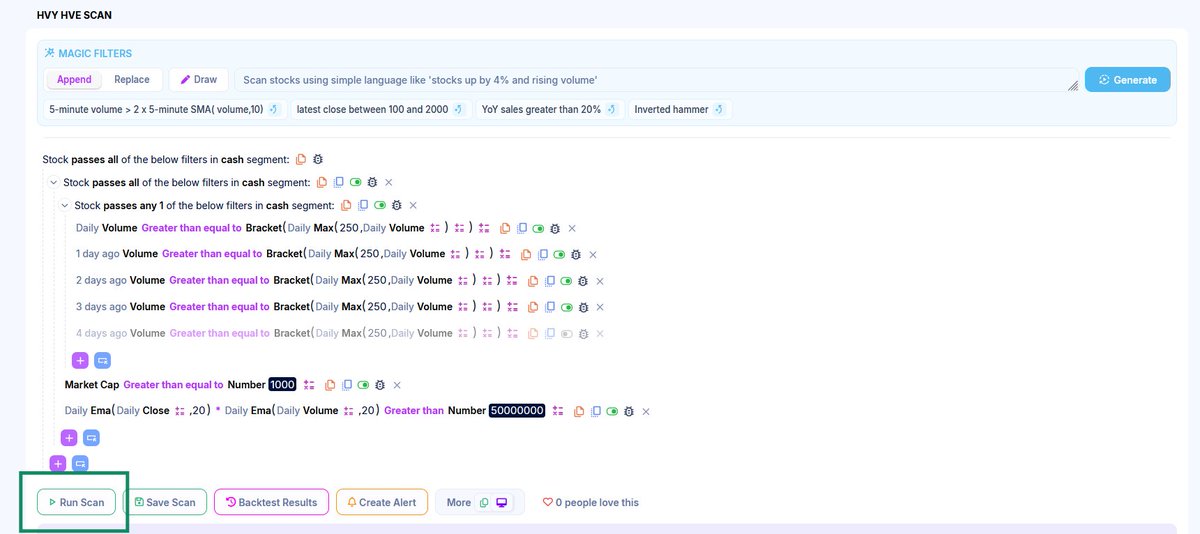Click bug icon on top-level filter group
The image size is (1200, 534).
pos(318,159)
